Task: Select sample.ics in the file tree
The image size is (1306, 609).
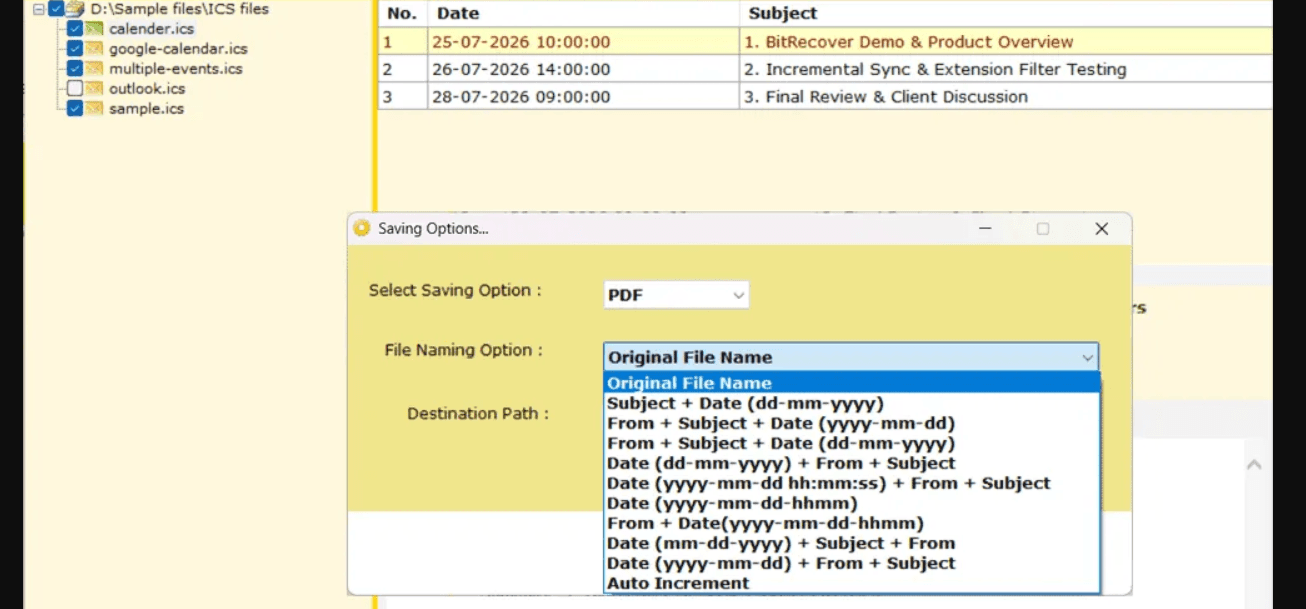Action: pos(146,109)
